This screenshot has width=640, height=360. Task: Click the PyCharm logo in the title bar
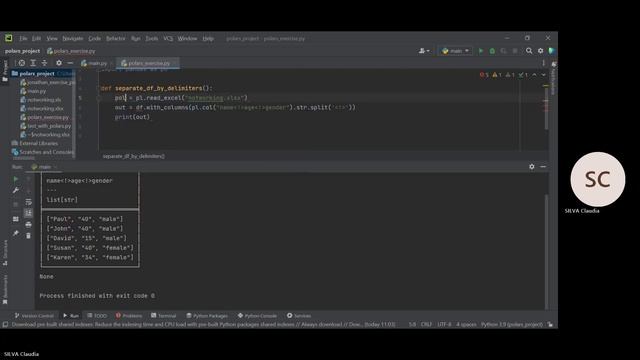(9, 38)
